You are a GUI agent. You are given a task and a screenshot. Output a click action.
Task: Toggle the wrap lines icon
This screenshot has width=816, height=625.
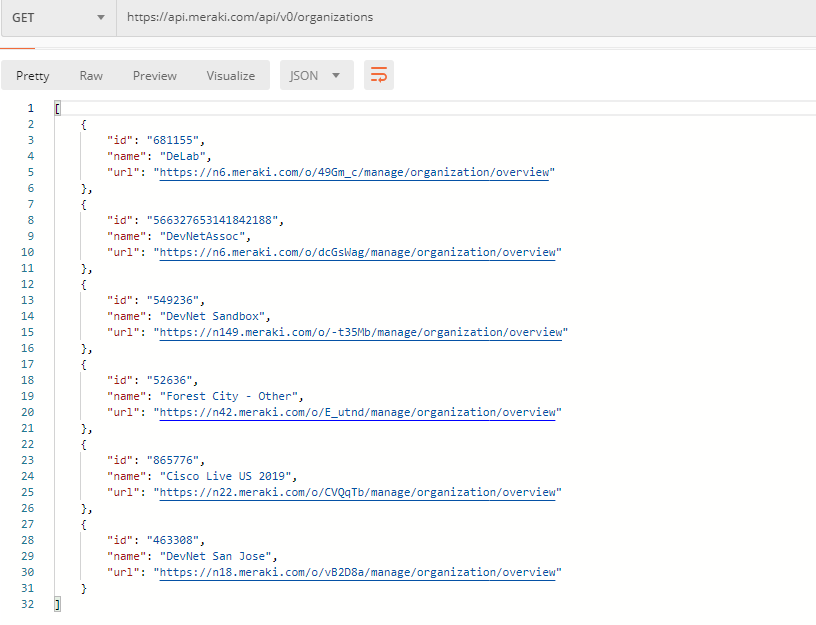point(378,75)
